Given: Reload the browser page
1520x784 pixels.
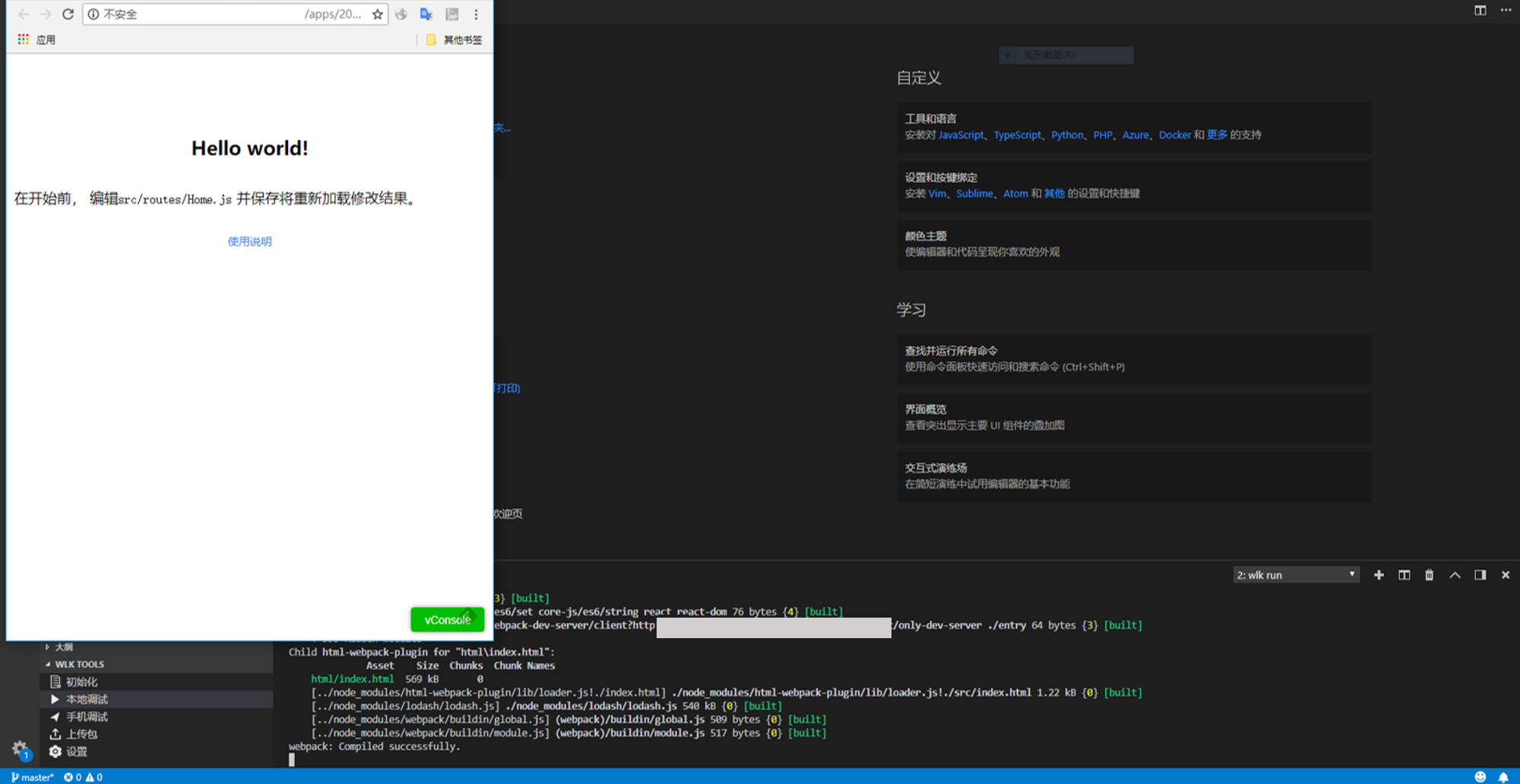Looking at the screenshot, I should (68, 14).
